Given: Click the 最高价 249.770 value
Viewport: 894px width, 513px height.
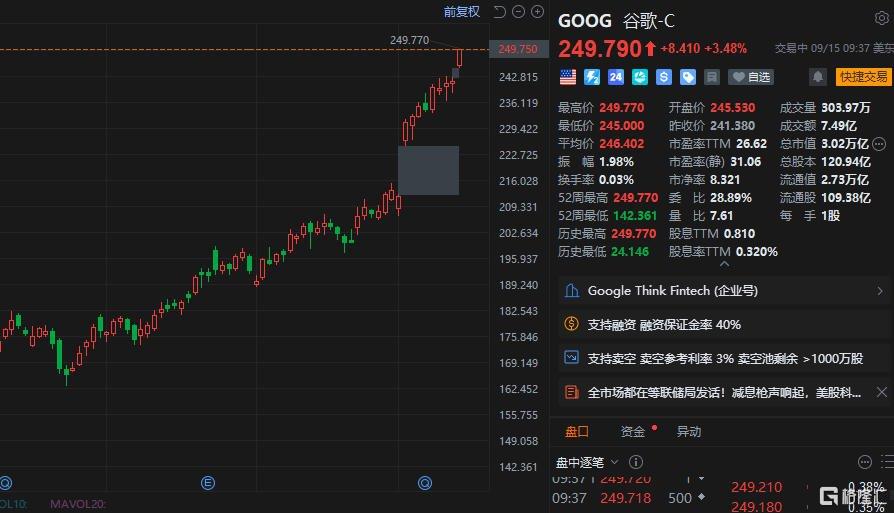Looking at the screenshot, I should coord(621,108).
